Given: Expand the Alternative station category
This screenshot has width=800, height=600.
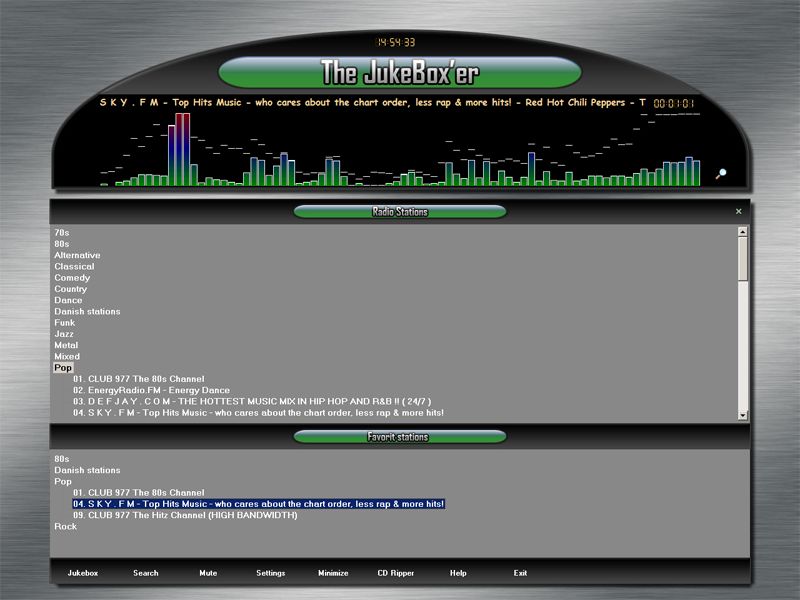Looking at the screenshot, I should [78, 255].
